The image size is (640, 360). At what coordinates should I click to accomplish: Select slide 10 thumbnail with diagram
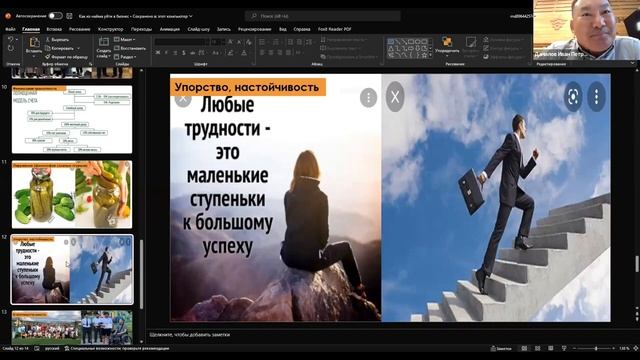(72, 119)
